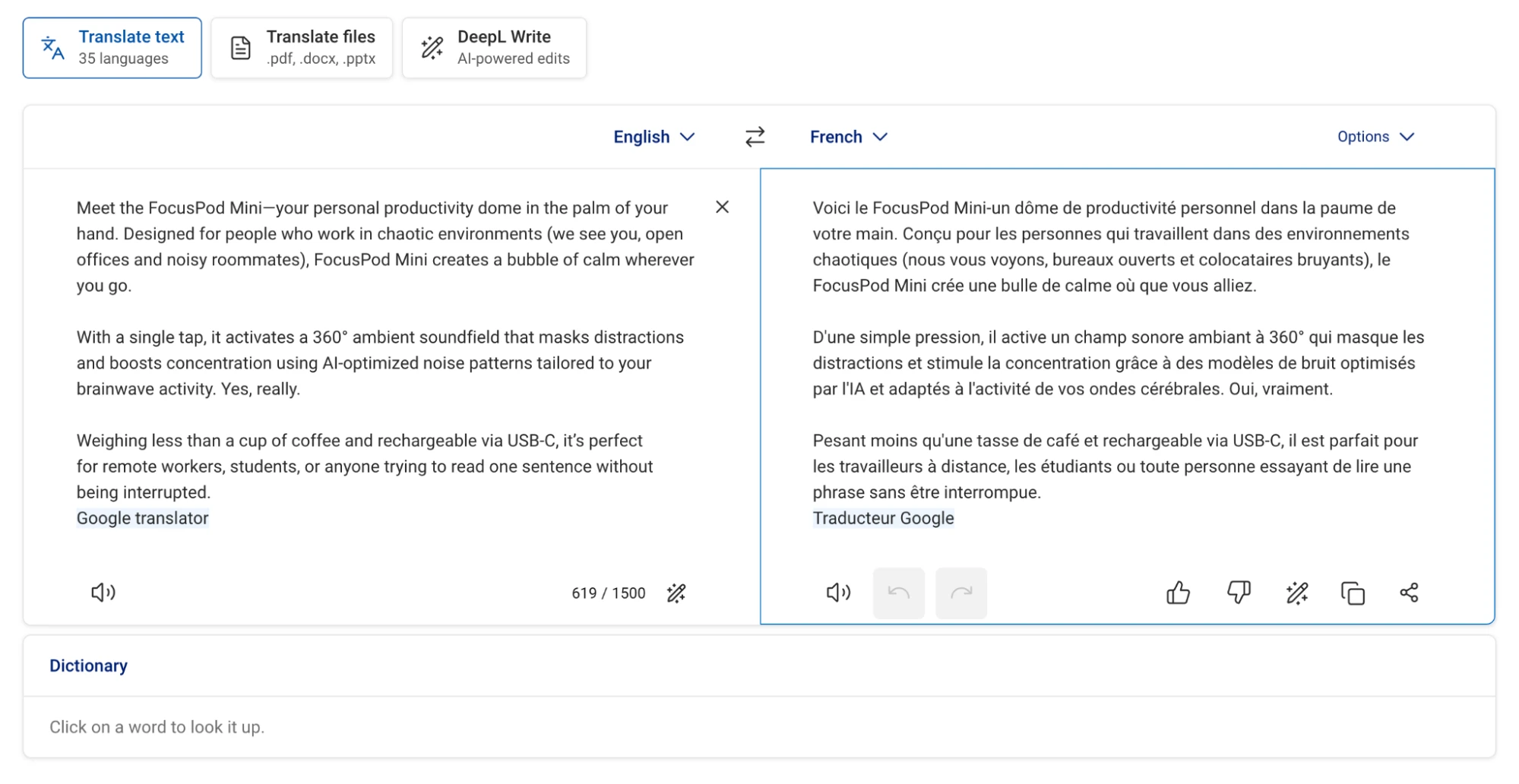Image resolution: width=1519 pixels, height=784 pixels.
Task: Share the translation
Action: (x=1409, y=593)
